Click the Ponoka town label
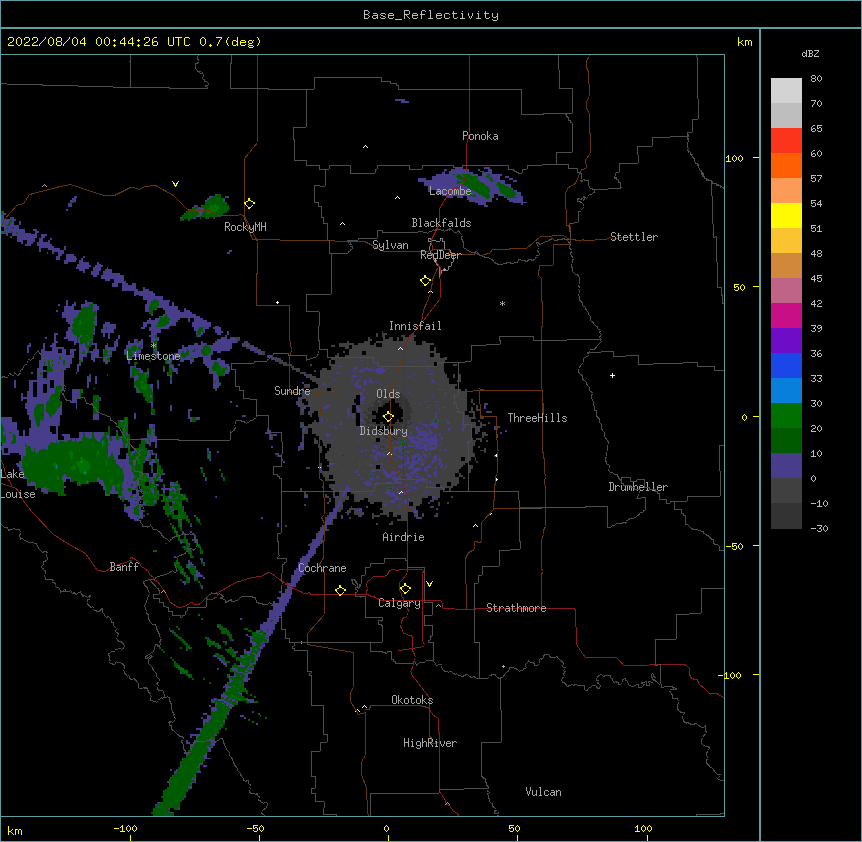The image size is (862, 842). click(480, 136)
